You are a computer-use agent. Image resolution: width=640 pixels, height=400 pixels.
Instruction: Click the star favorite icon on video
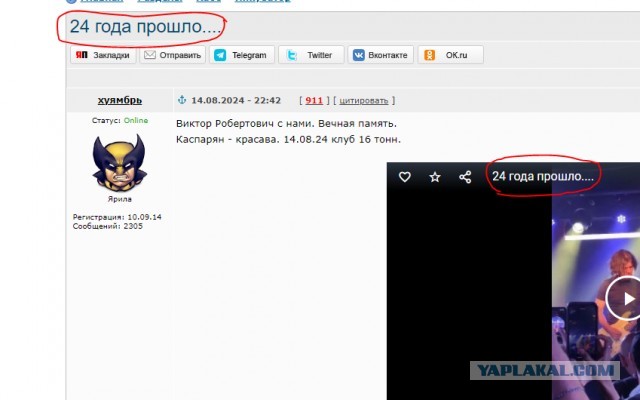[435, 177]
